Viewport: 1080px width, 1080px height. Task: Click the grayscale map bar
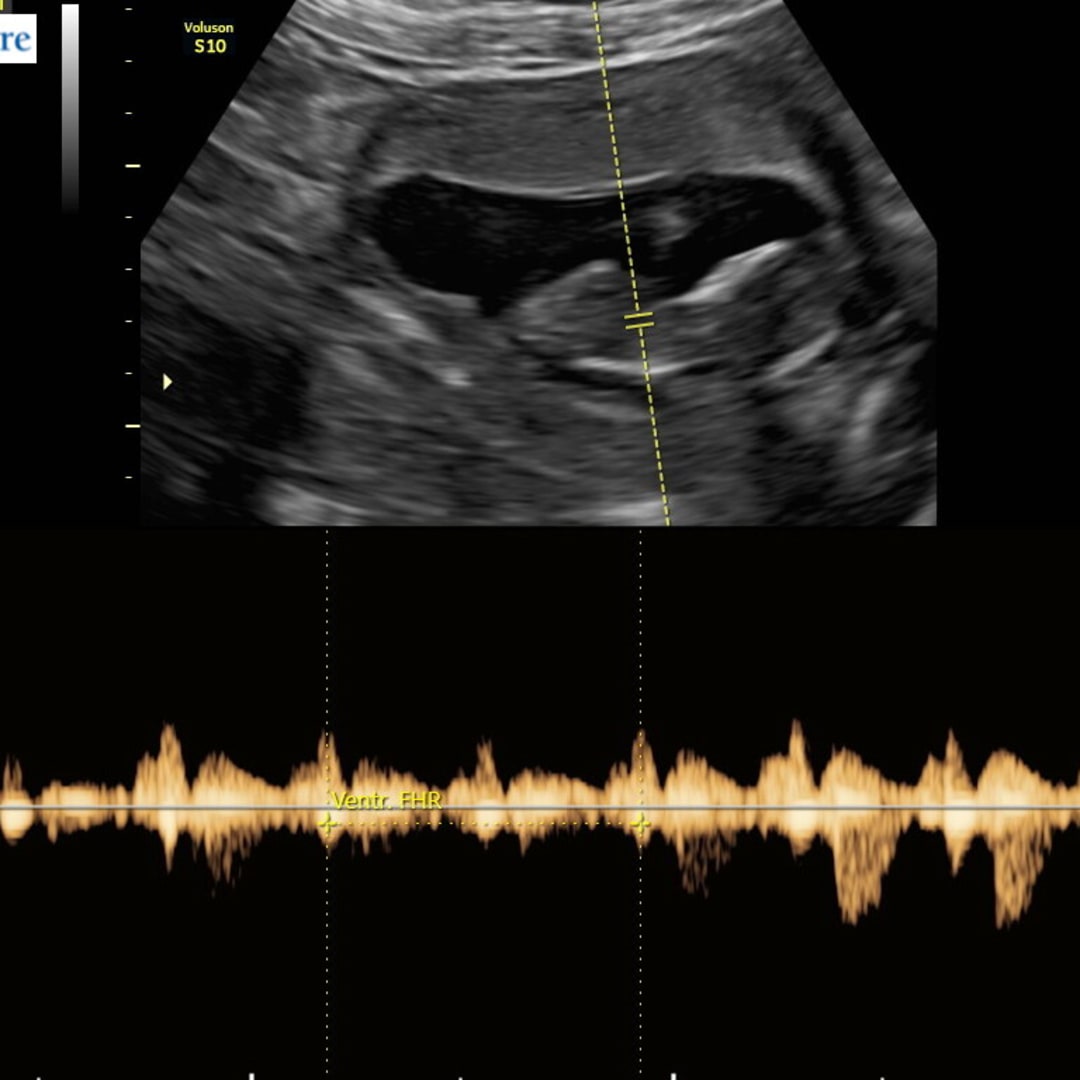70,105
